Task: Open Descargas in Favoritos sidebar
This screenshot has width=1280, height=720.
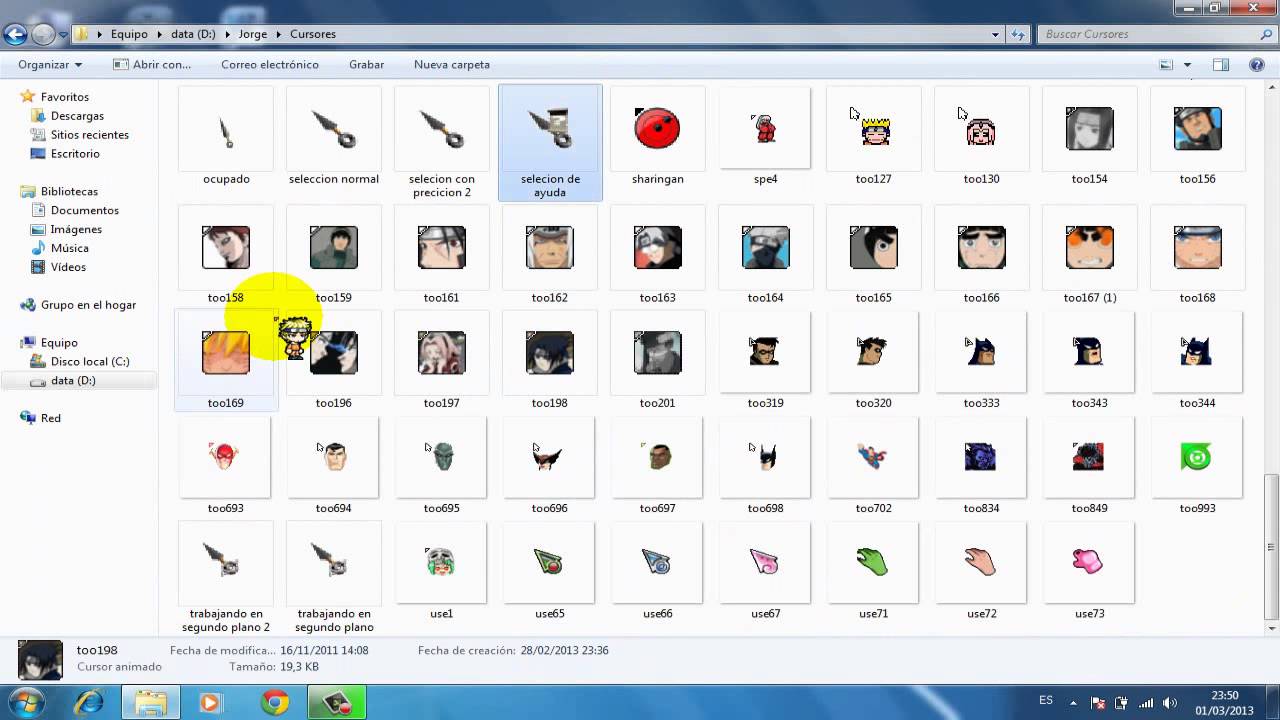Action: [77, 116]
